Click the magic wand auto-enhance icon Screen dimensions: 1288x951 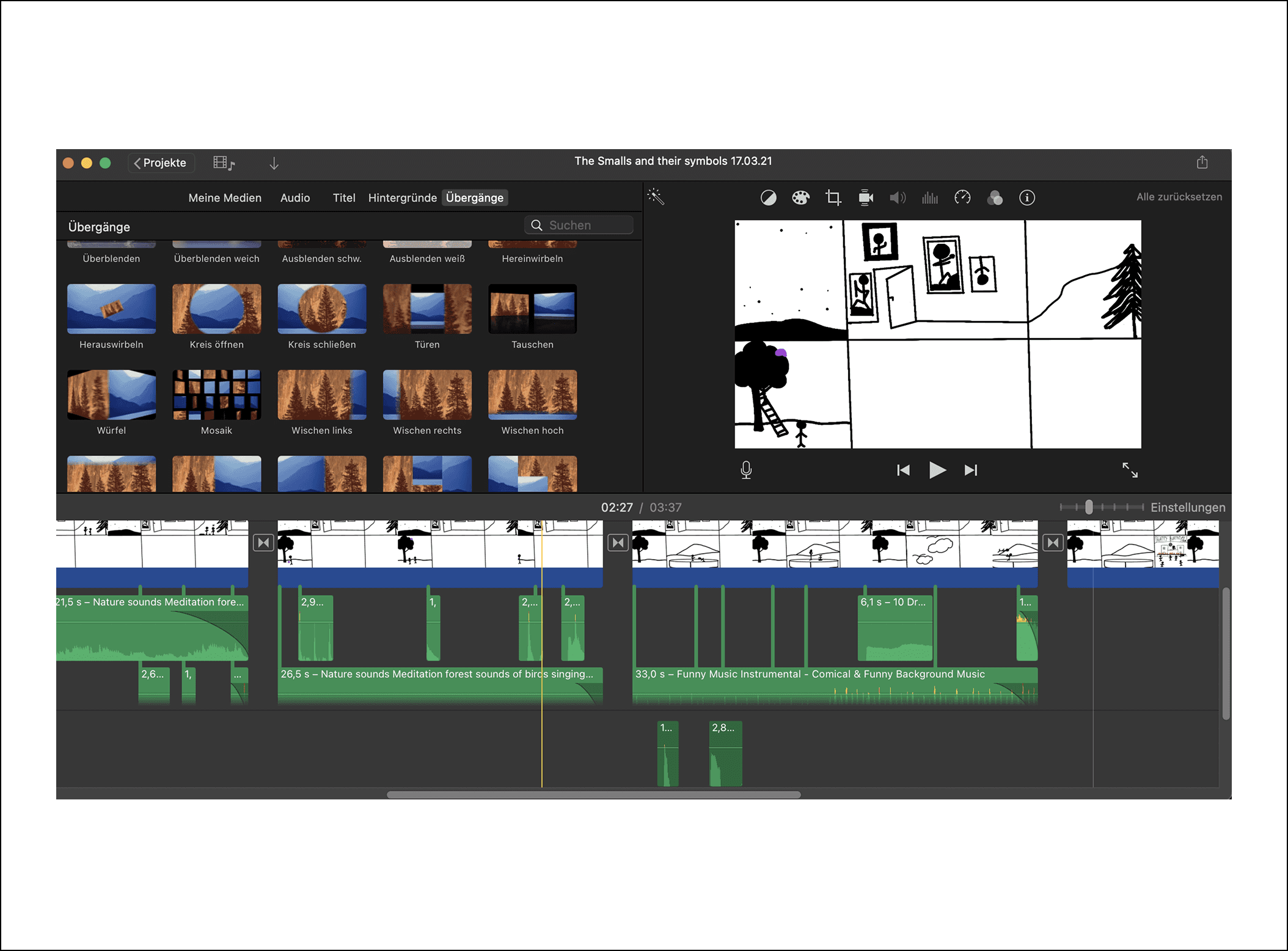click(656, 197)
